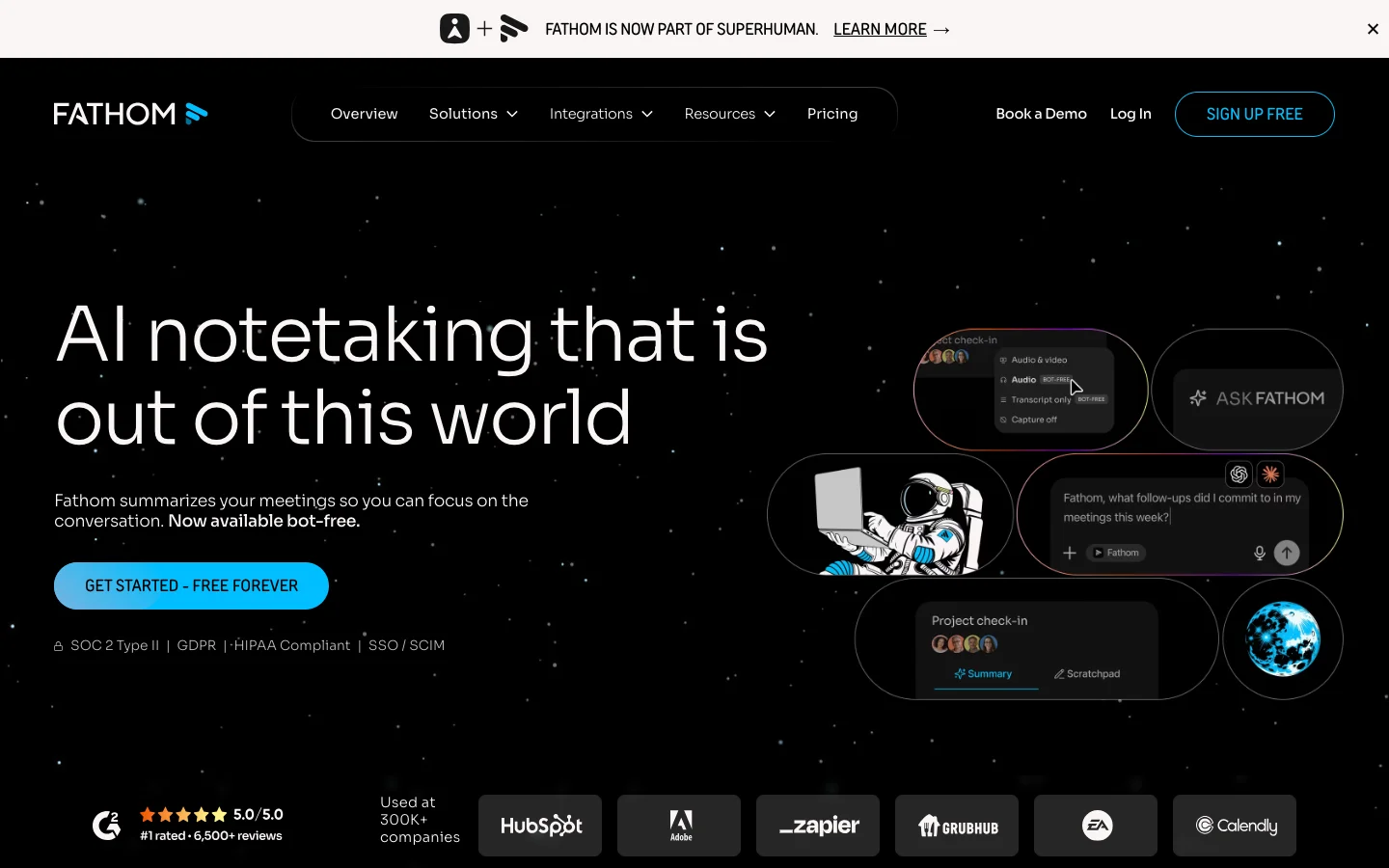Click the Log In link

[x=1130, y=114]
